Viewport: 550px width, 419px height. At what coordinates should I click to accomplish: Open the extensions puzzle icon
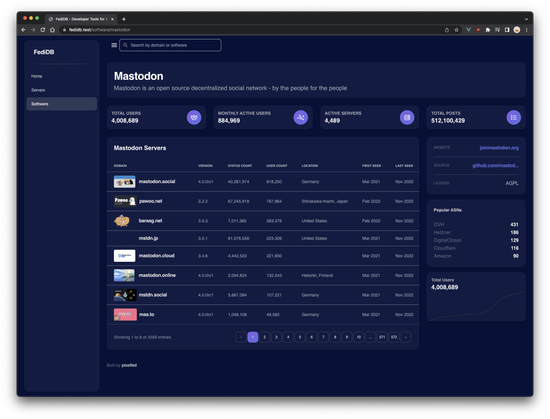(488, 30)
